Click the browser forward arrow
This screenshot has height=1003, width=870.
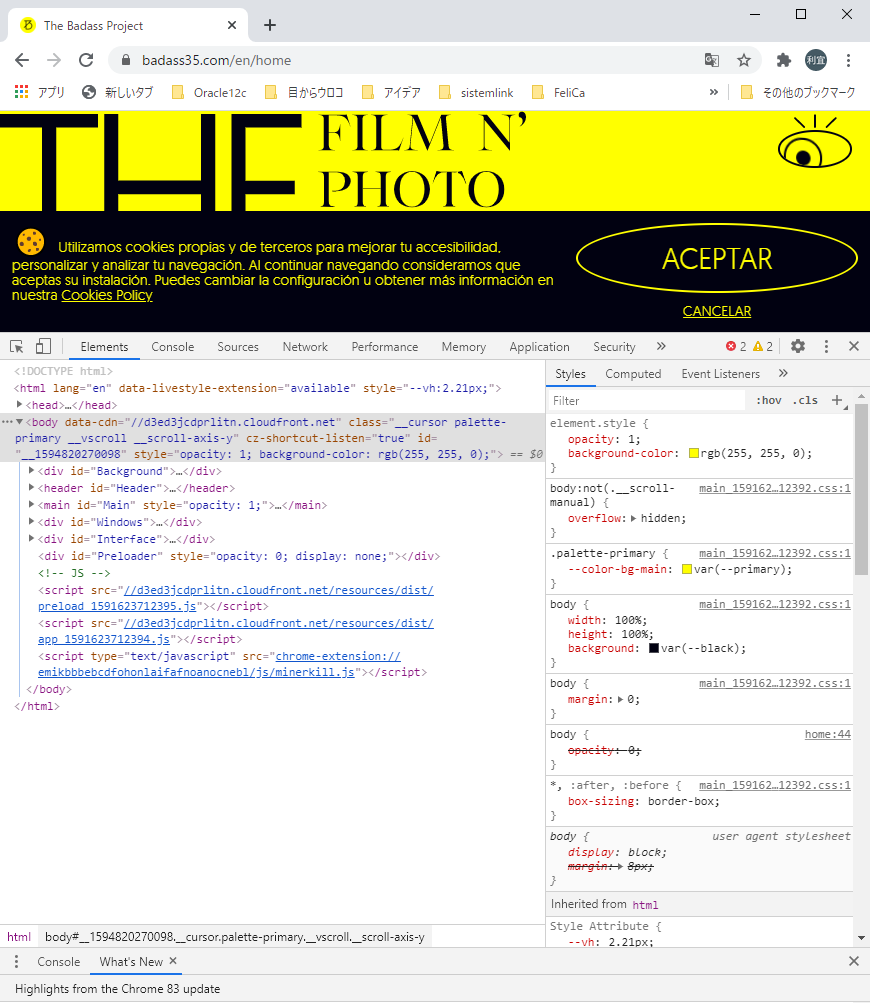click(x=54, y=60)
